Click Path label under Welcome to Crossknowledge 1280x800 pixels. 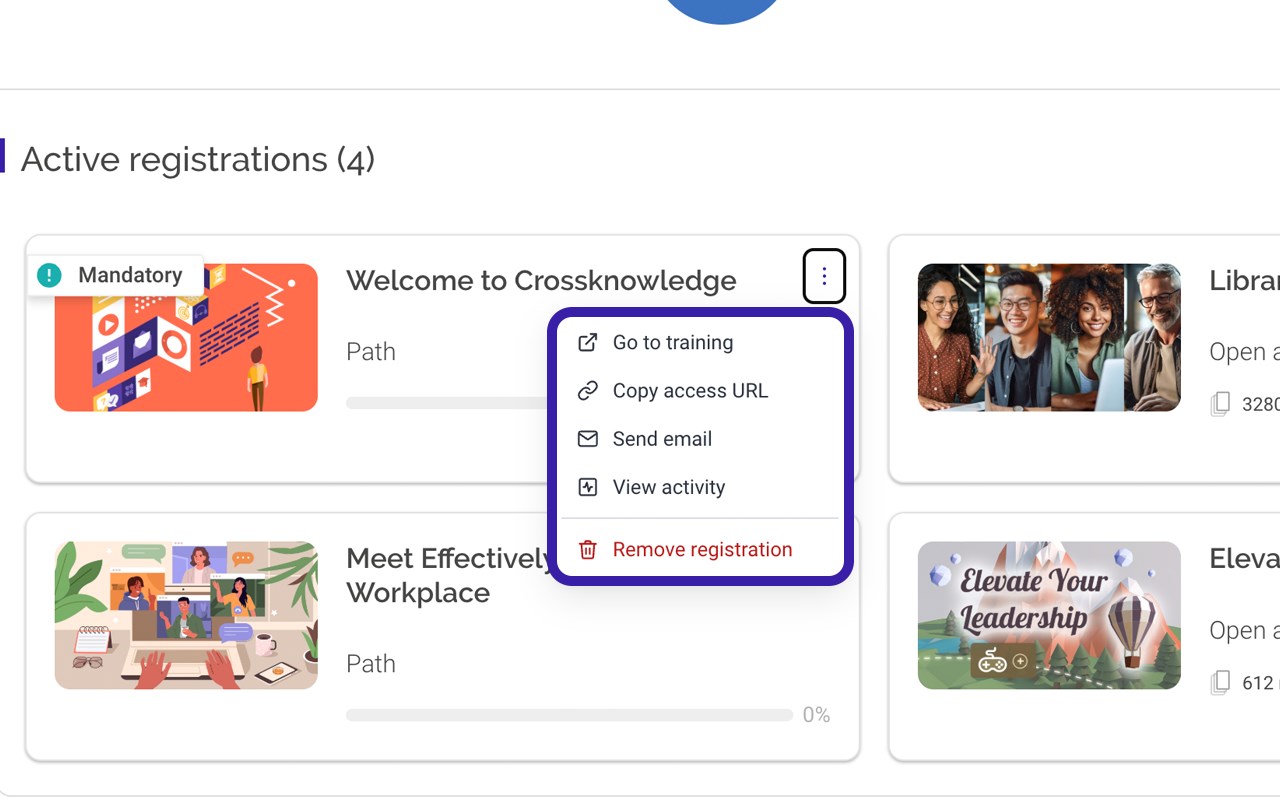[371, 352]
